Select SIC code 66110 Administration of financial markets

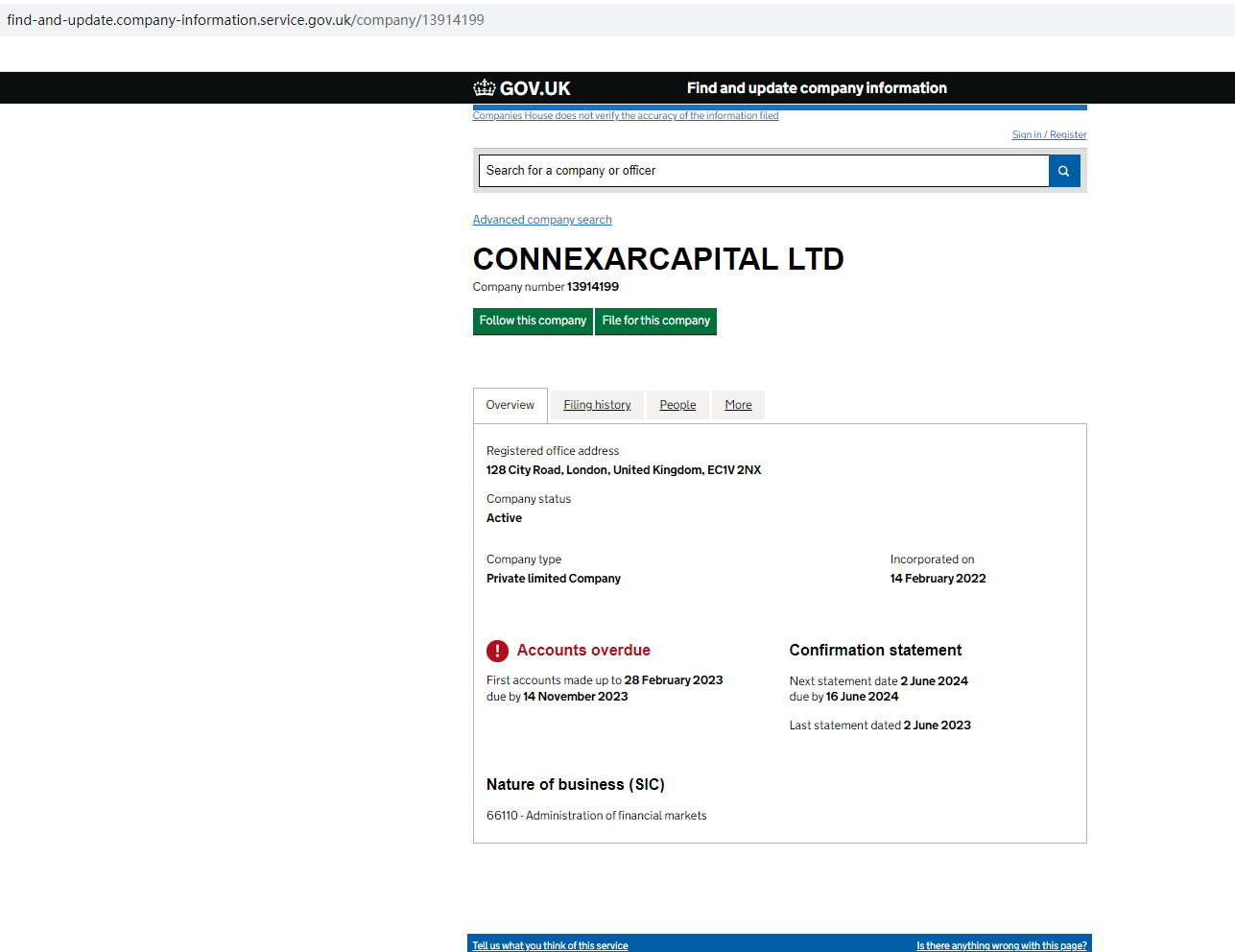tap(597, 816)
